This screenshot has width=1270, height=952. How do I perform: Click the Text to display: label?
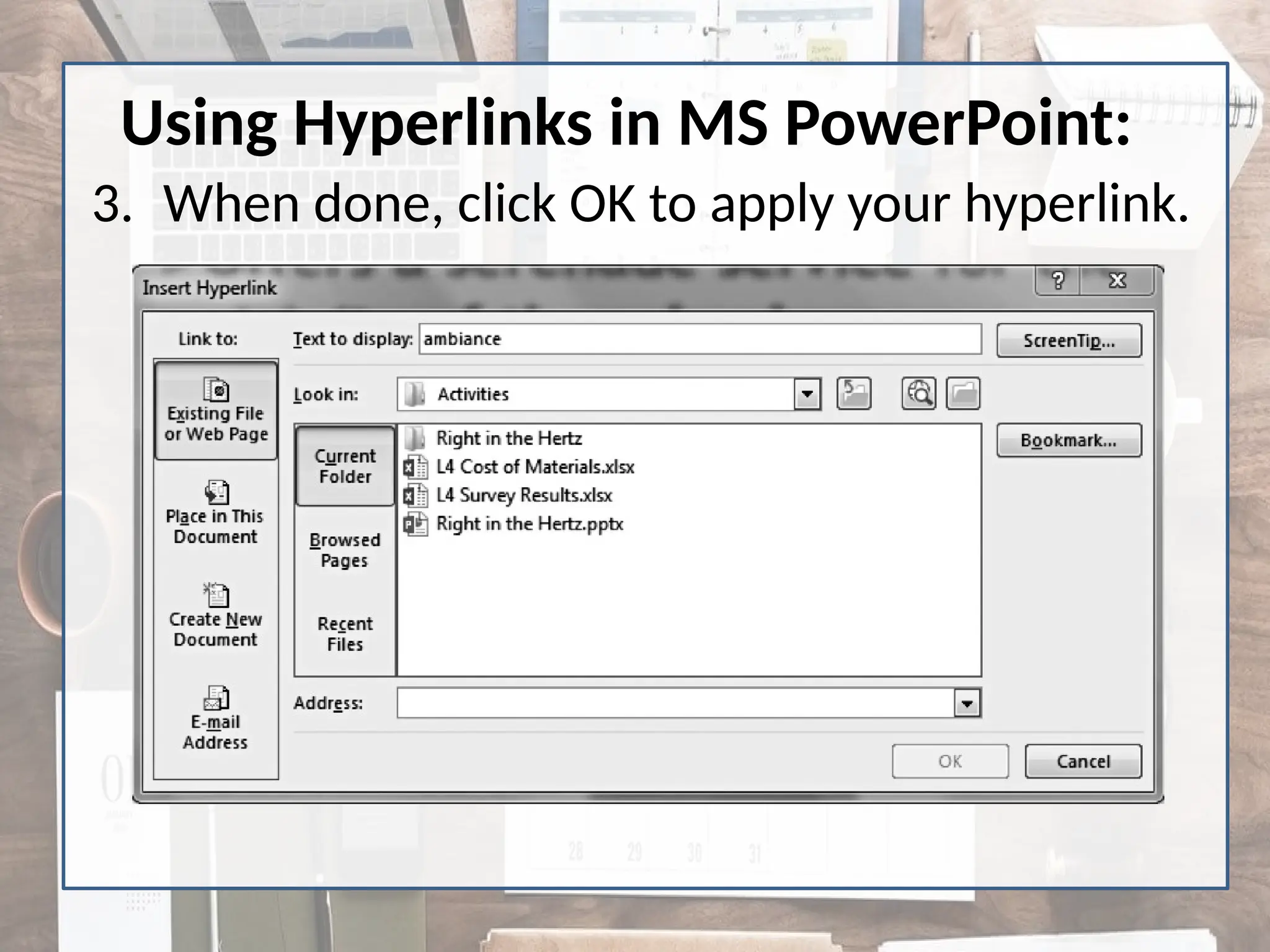pos(353,339)
